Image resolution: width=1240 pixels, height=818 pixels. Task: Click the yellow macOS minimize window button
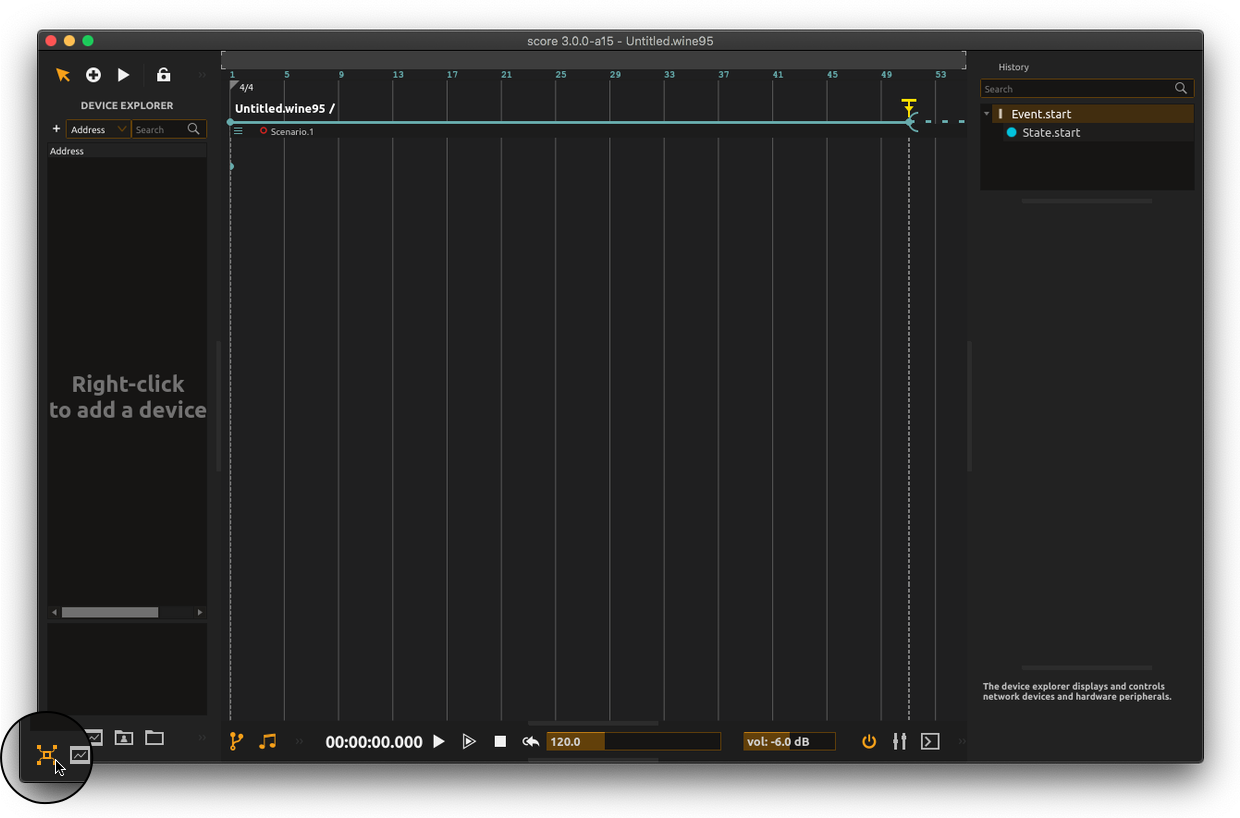pyautogui.click(x=69, y=41)
